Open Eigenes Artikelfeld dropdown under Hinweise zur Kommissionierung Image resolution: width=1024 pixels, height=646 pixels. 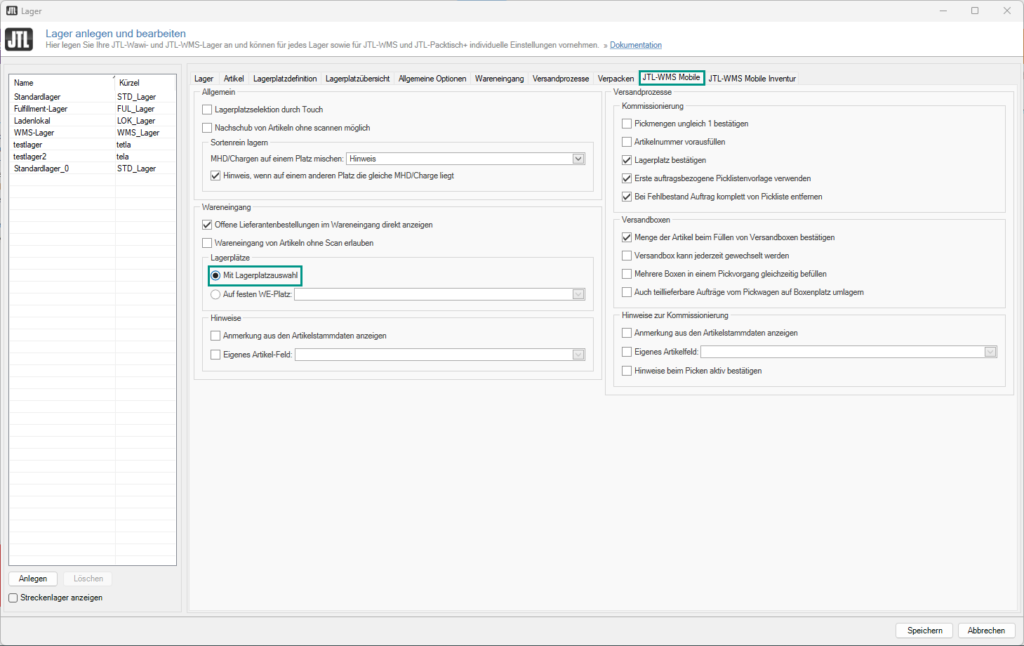tap(989, 351)
